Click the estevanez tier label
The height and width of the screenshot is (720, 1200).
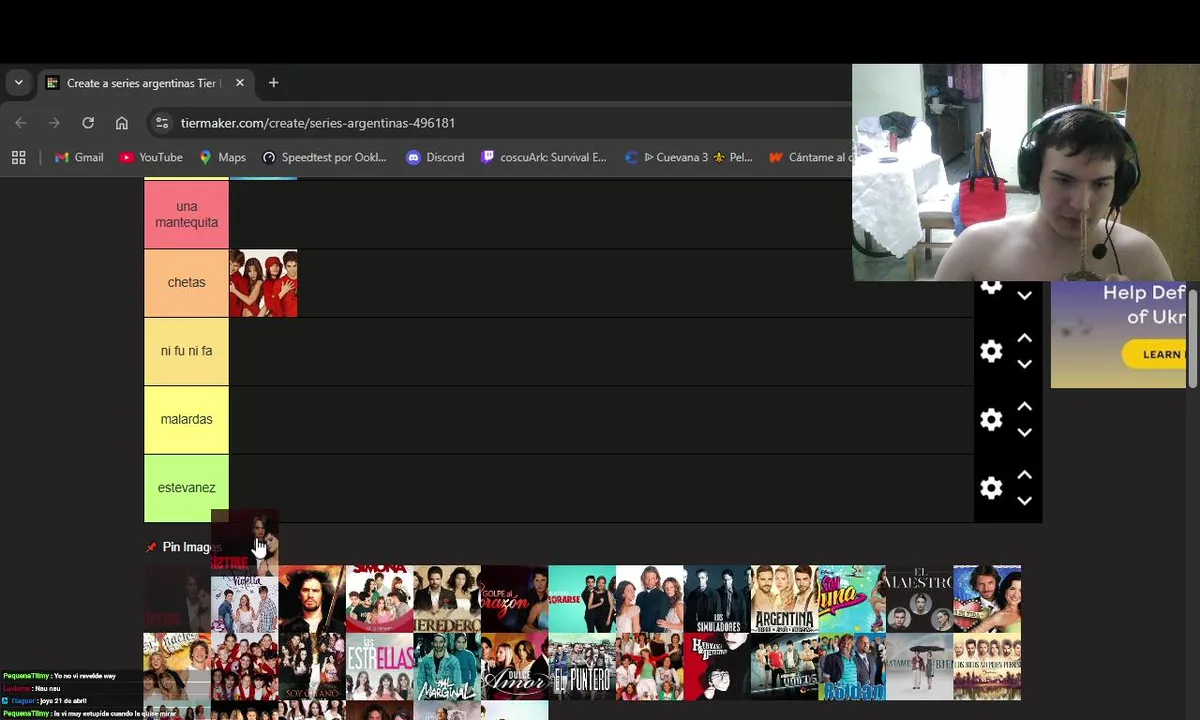point(186,488)
